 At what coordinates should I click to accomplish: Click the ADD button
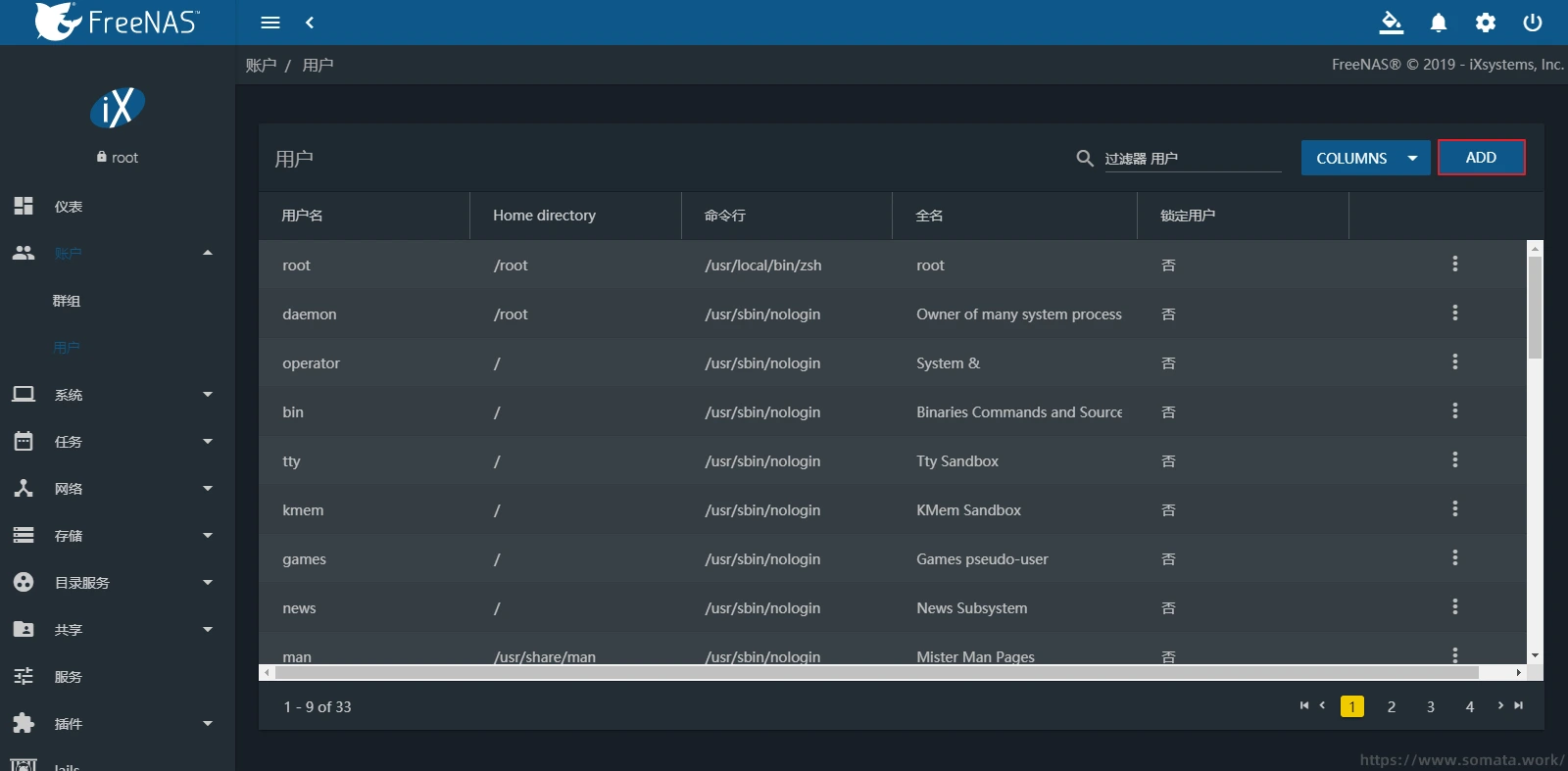tap(1481, 158)
